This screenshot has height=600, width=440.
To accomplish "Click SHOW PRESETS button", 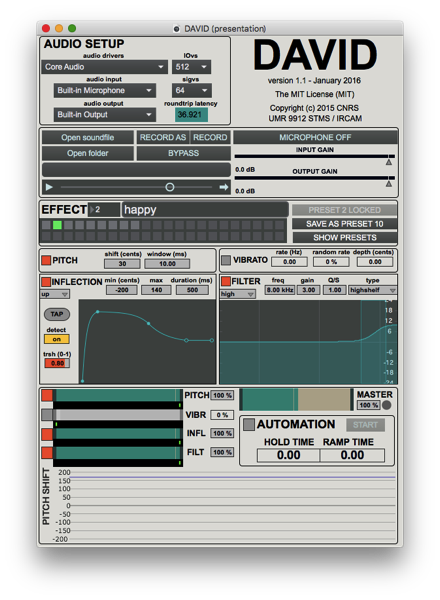I will [x=344, y=238].
